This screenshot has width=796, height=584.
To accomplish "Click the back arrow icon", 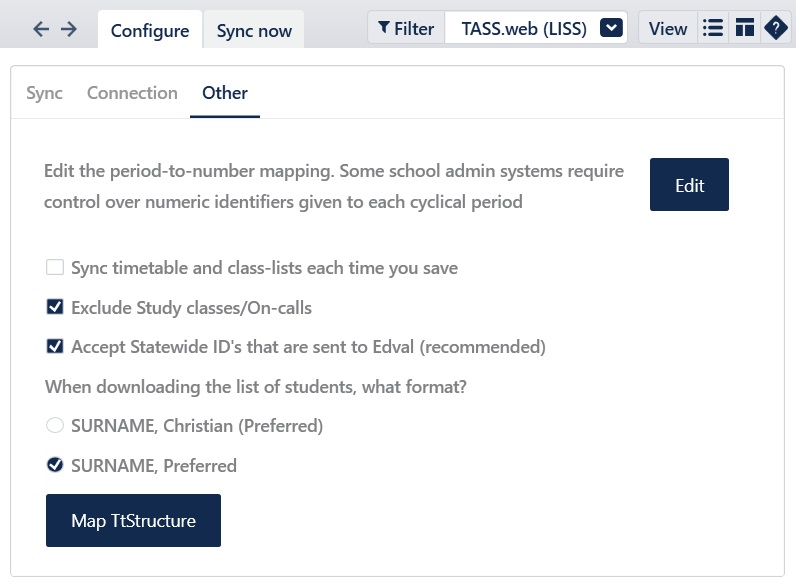I will [41, 29].
